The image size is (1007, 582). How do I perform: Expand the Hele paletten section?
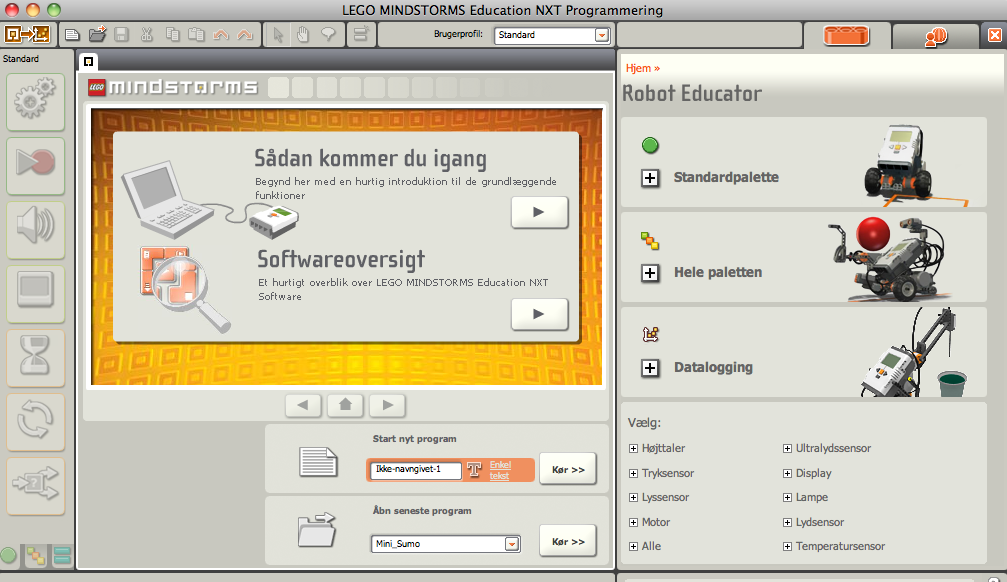(x=650, y=273)
